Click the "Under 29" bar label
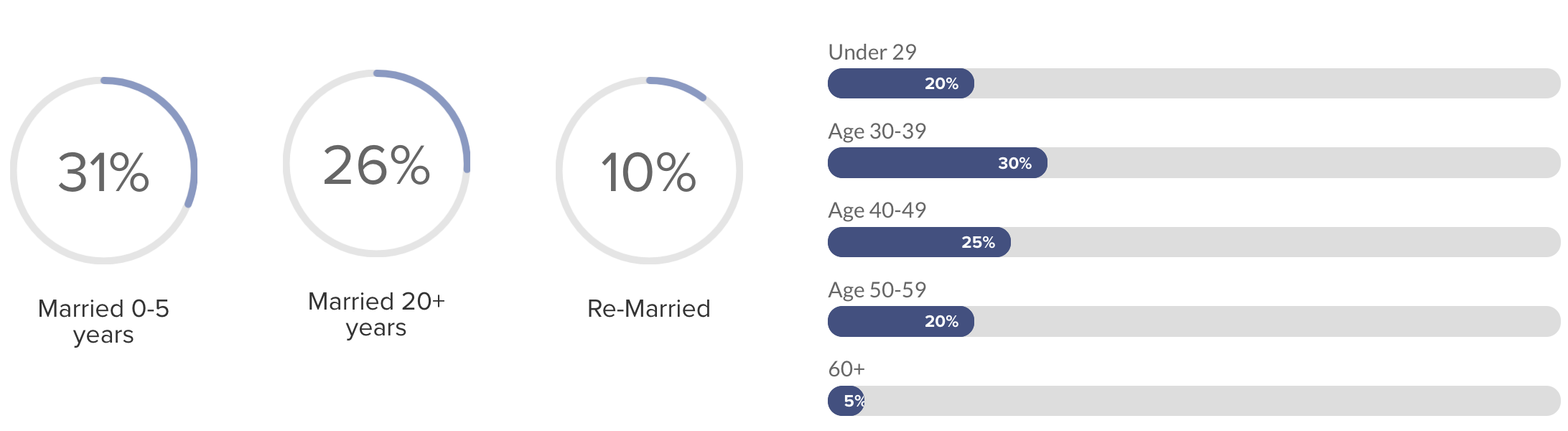1568x431 pixels. coord(872,52)
